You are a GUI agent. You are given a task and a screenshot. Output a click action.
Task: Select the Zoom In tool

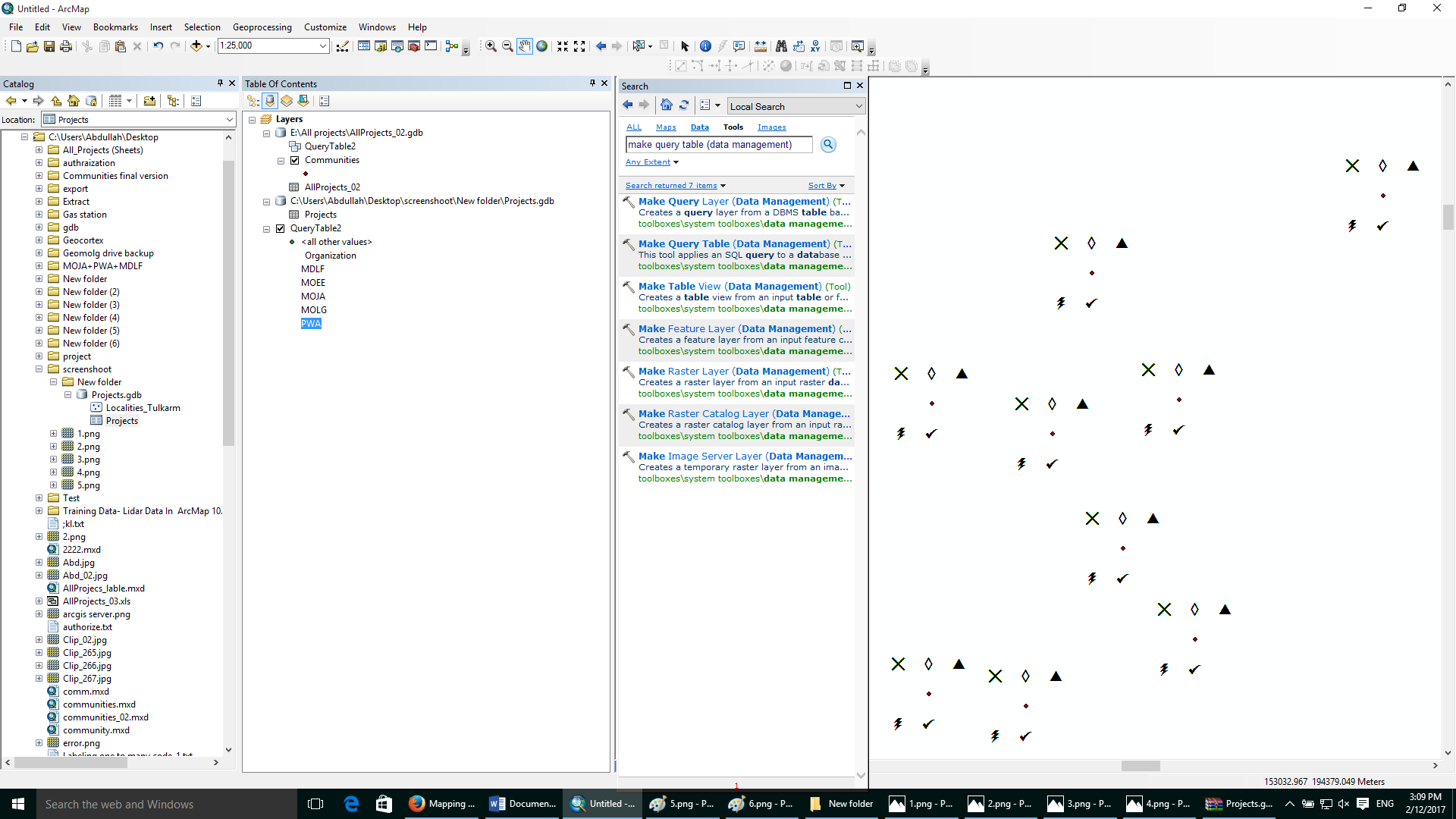(491, 46)
